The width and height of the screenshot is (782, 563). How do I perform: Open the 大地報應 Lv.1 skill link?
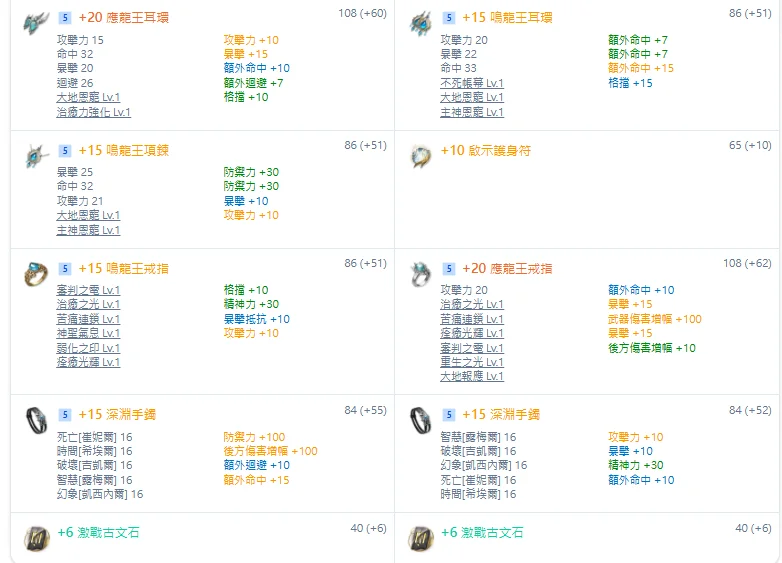[x=472, y=377]
